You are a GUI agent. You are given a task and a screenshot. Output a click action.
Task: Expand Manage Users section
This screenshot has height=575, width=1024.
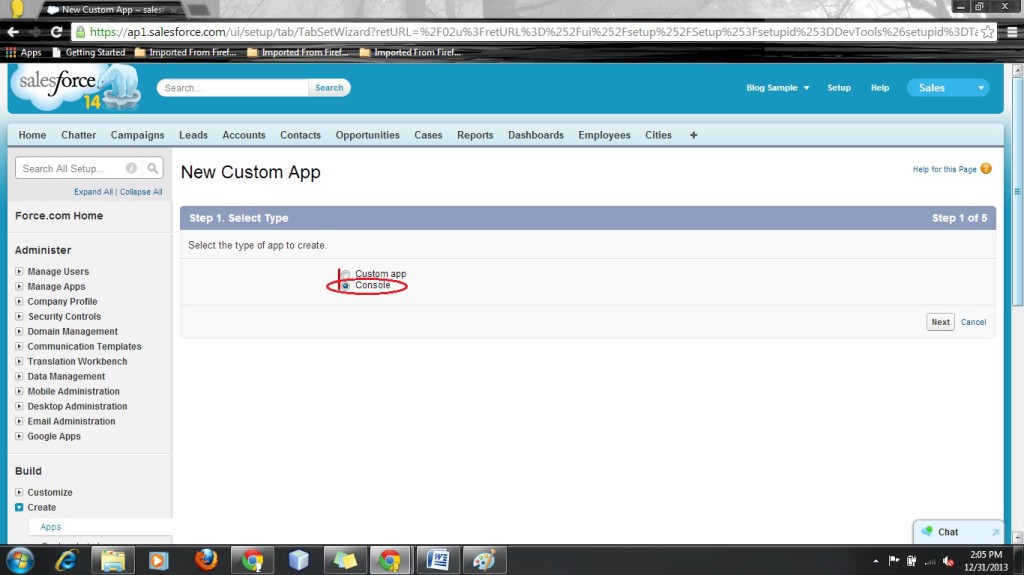click(x=19, y=271)
